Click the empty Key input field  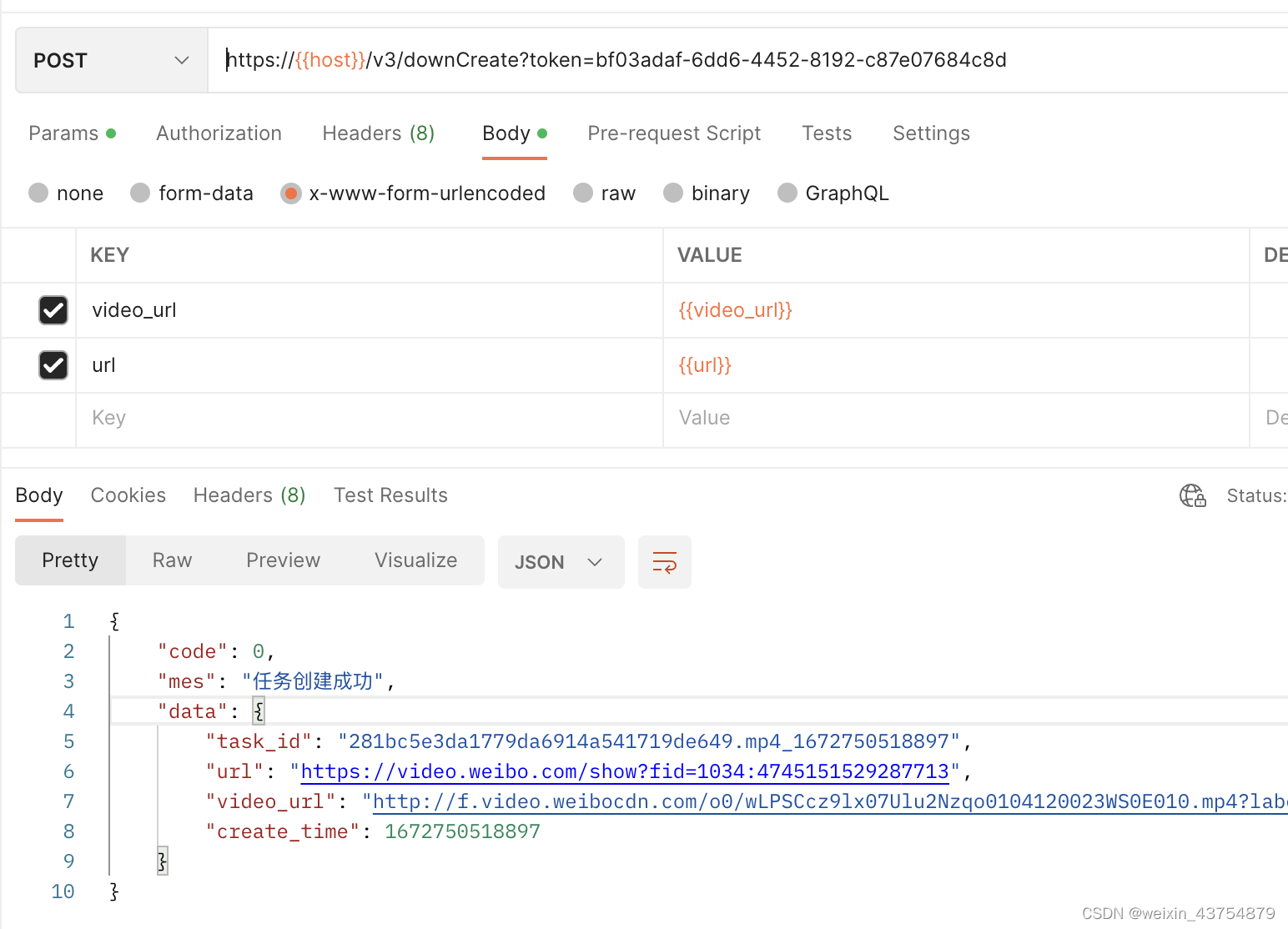(367, 418)
